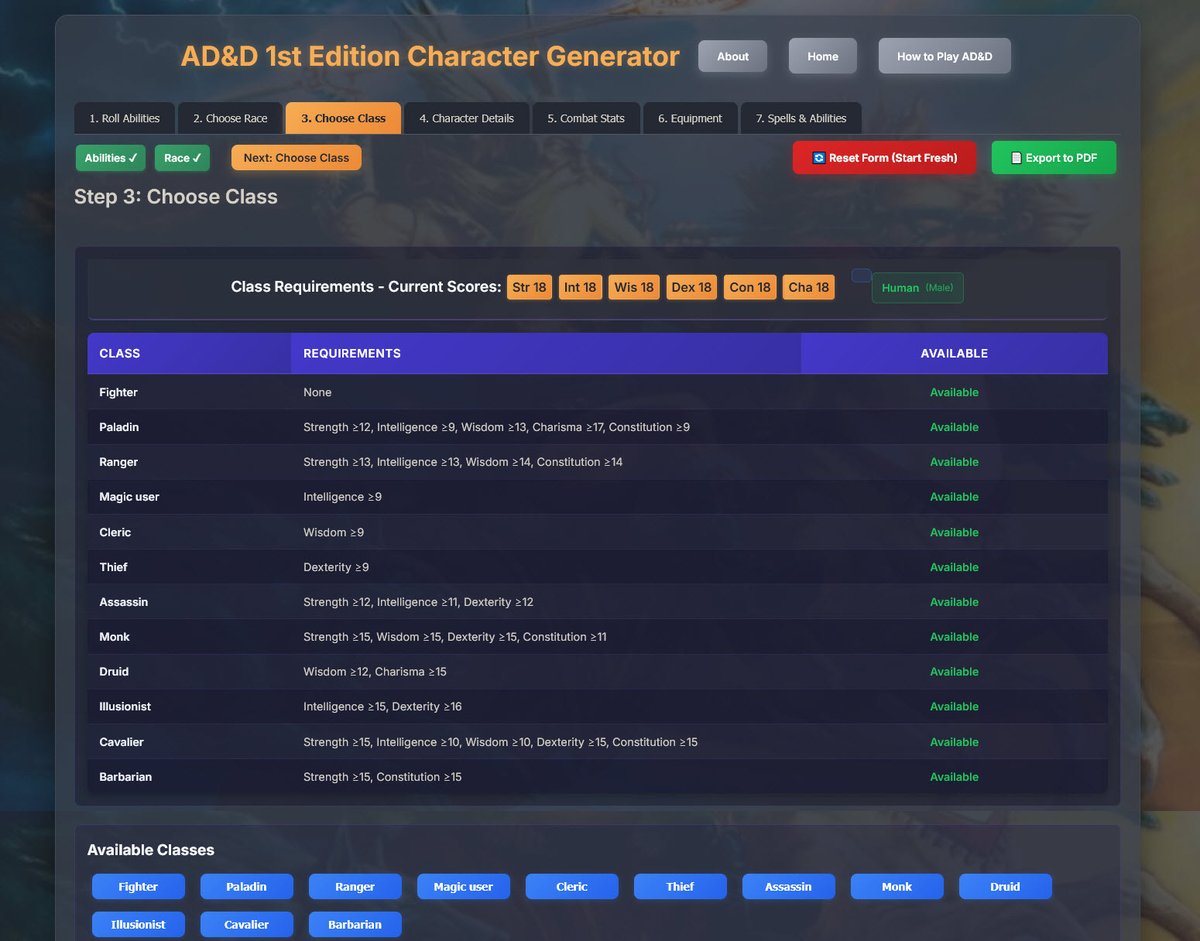The image size is (1200, 941).
Task: Click the Wis 18 score badge
Action: click(x=634, y=287)
